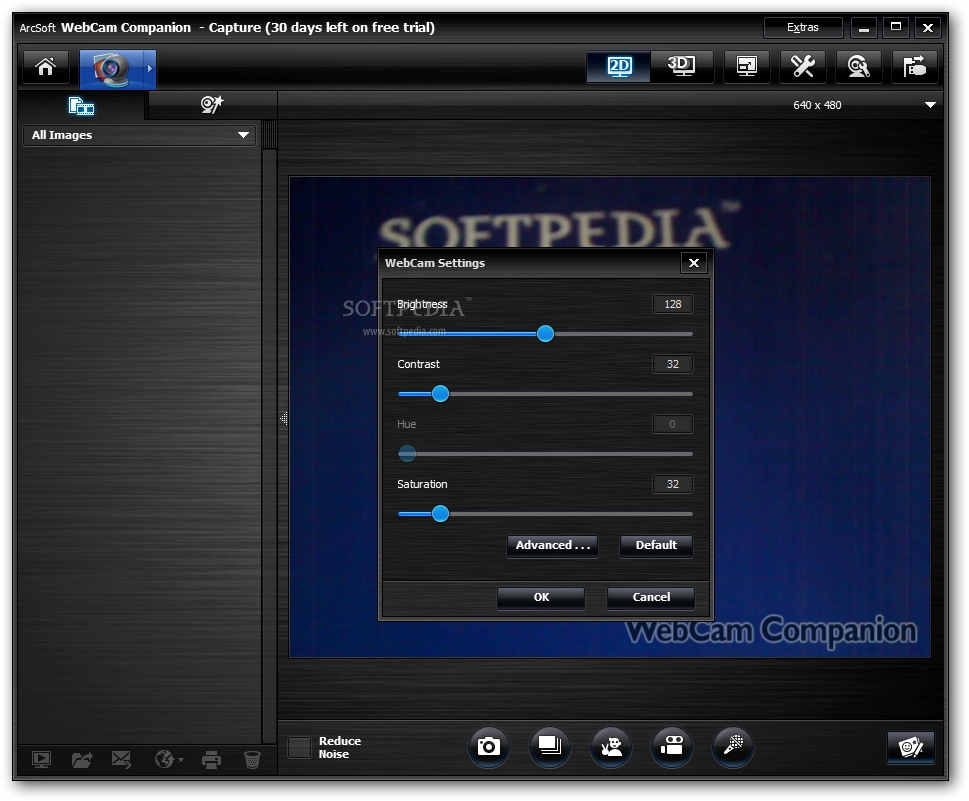The image size is (969, 801).
Task: Close the WebCam Settings dialog
Action: (x=694, y=263)
